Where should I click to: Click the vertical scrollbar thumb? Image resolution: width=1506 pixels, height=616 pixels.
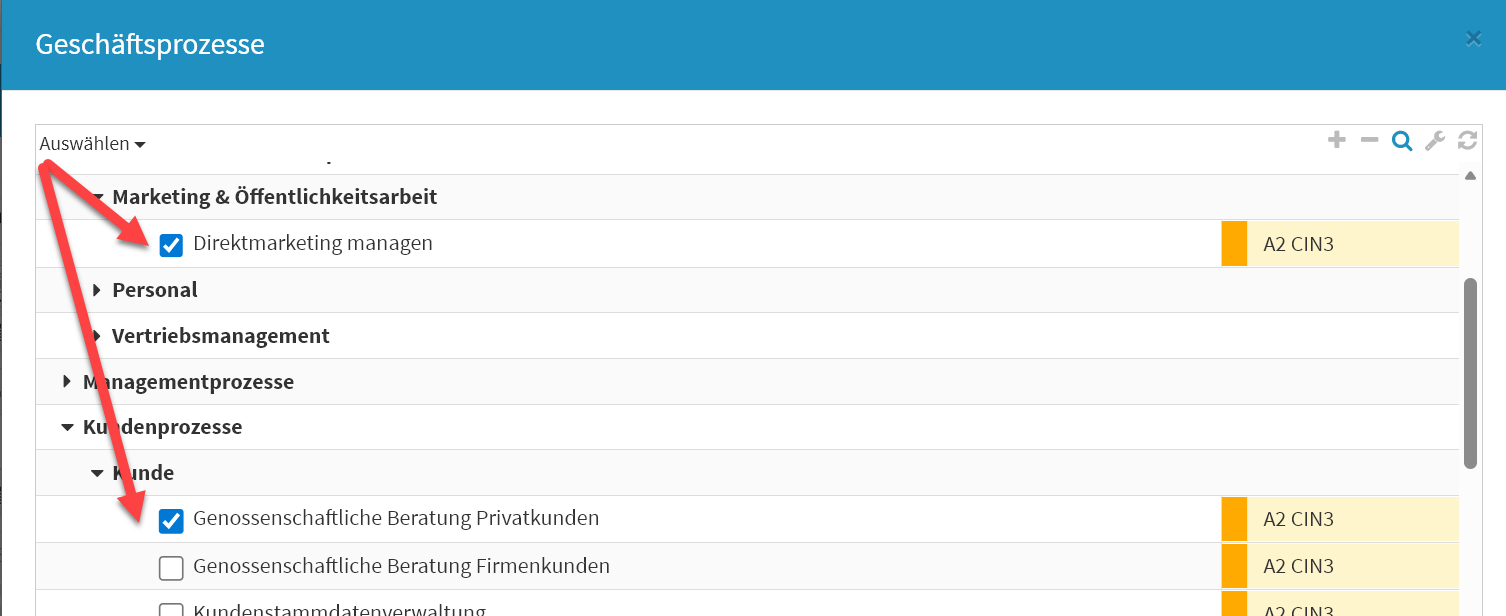tap(1469, 373)
